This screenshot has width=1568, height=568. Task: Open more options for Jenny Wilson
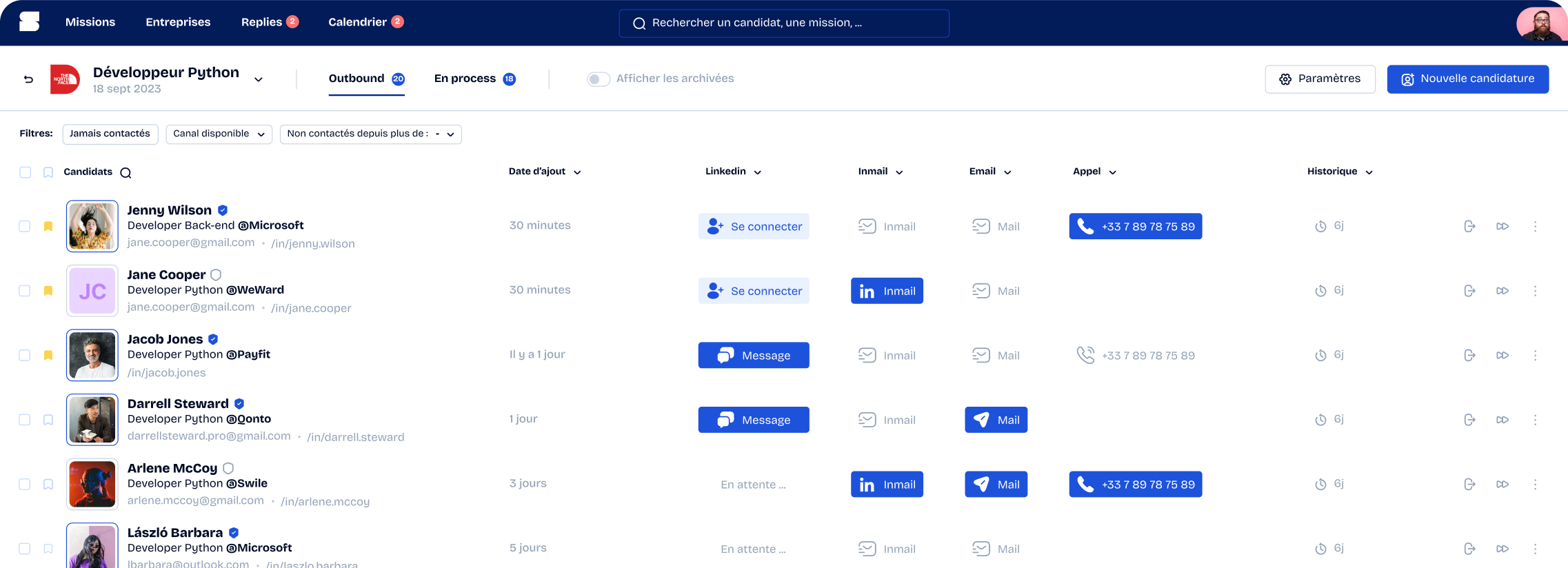pyautogui.click(x=1535, y=226)
